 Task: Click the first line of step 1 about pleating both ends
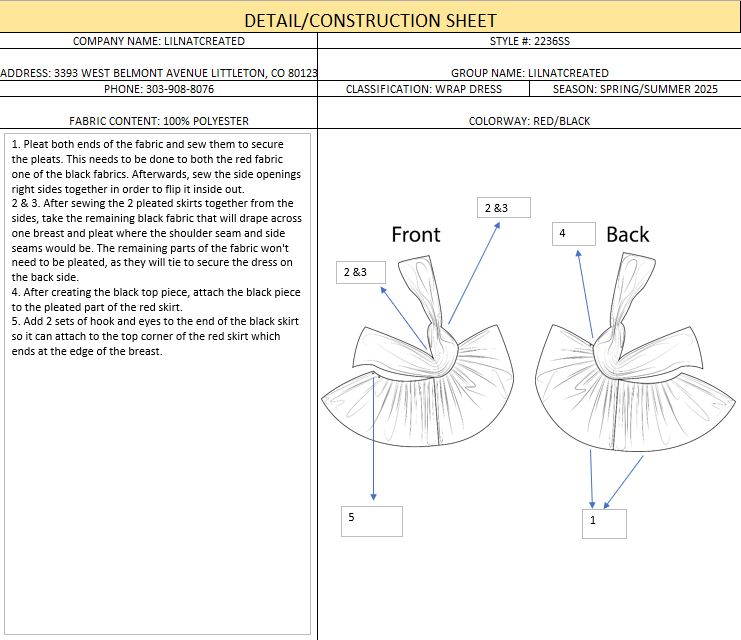point(147,144)
